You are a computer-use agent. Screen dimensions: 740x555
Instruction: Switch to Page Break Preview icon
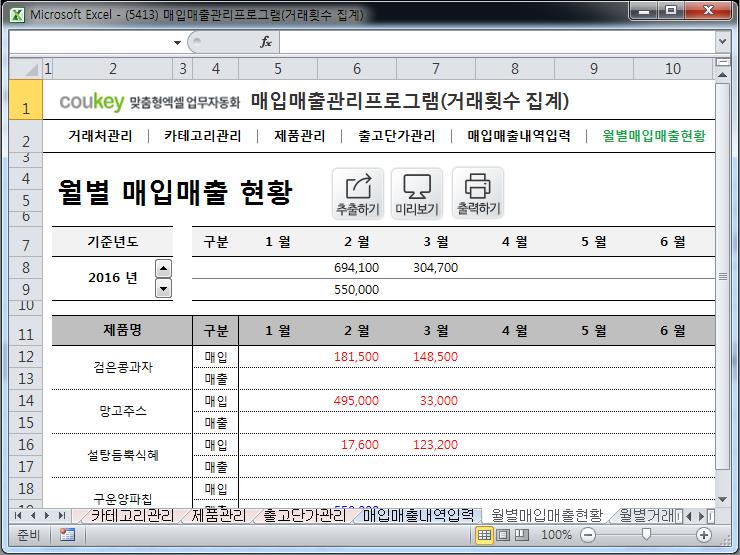521,535
